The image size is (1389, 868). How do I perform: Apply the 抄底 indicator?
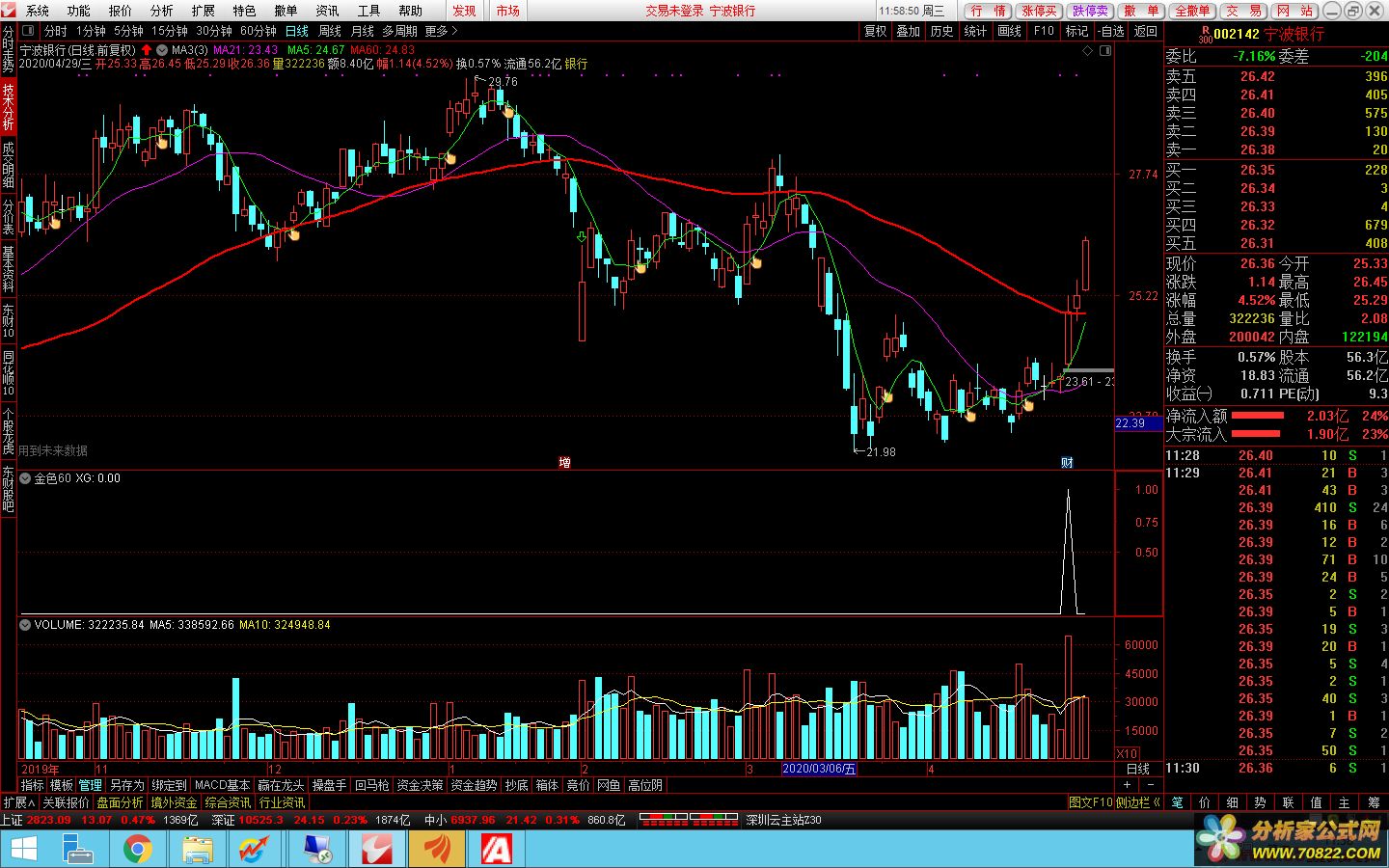(x=516, y=785)
